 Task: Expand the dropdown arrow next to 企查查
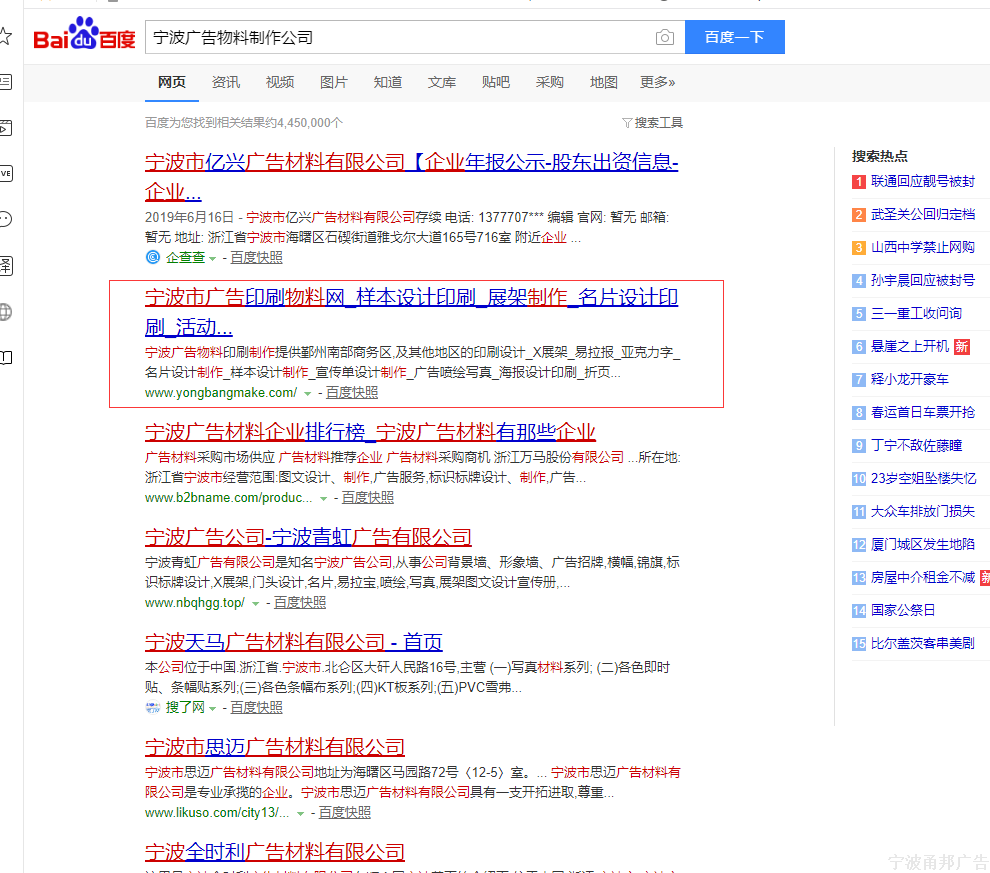[213, 258]
